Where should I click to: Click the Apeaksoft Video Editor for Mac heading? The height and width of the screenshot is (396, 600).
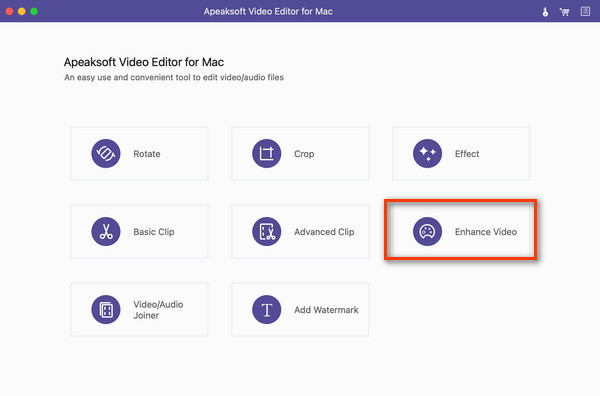[144, 62]
